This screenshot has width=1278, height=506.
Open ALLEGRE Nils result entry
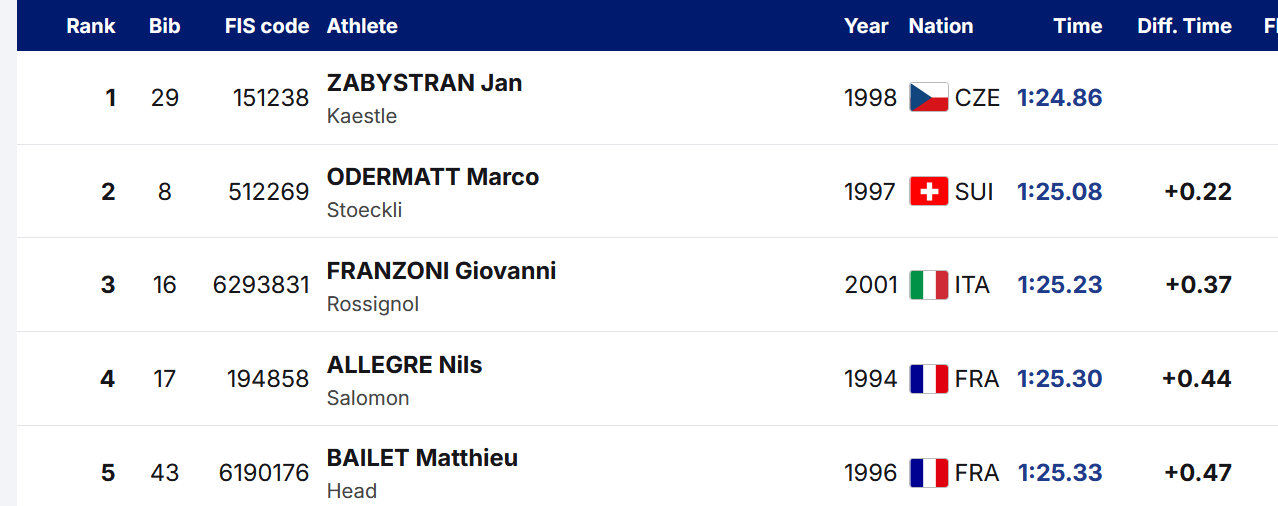click(404, 365)
